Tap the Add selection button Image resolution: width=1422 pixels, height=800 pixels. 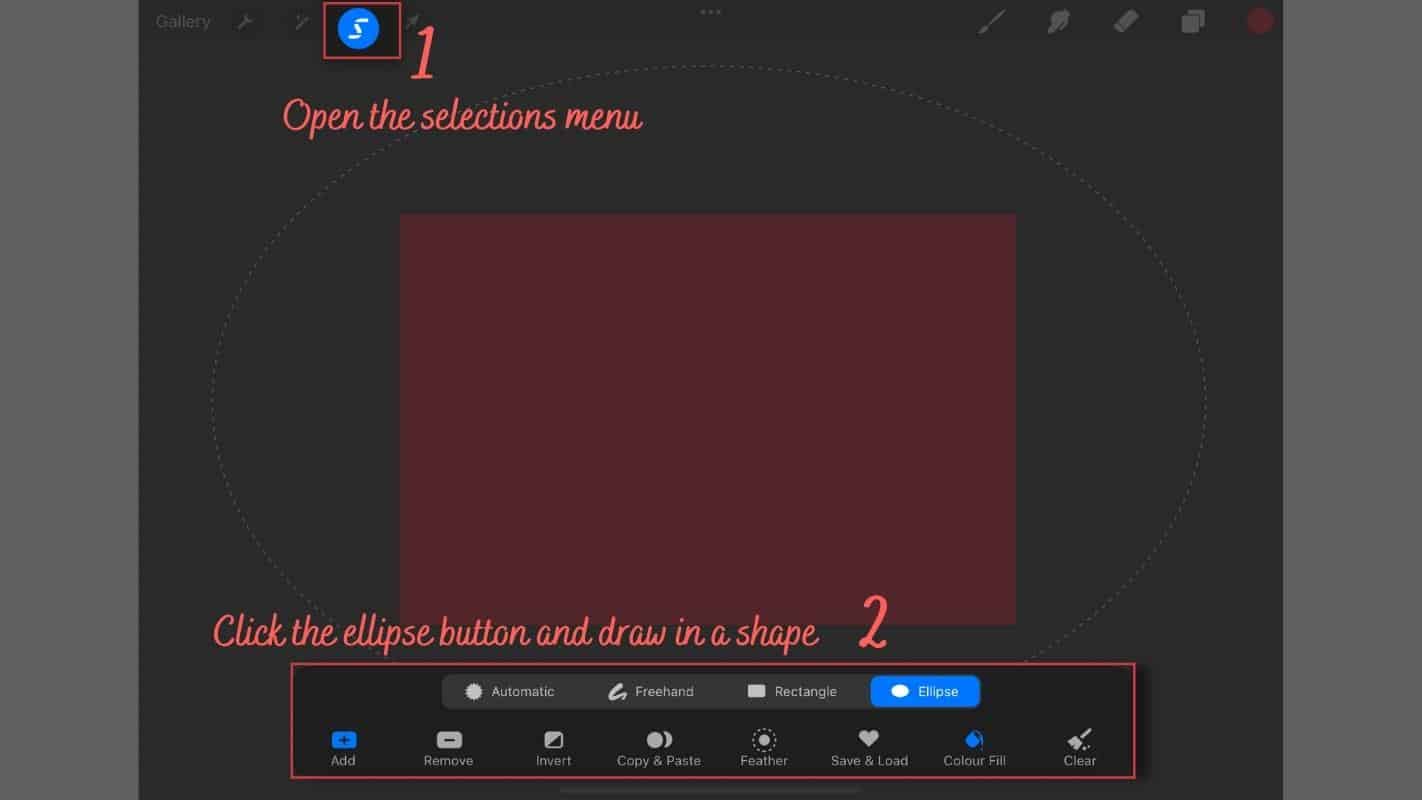(x=343, y=749)
